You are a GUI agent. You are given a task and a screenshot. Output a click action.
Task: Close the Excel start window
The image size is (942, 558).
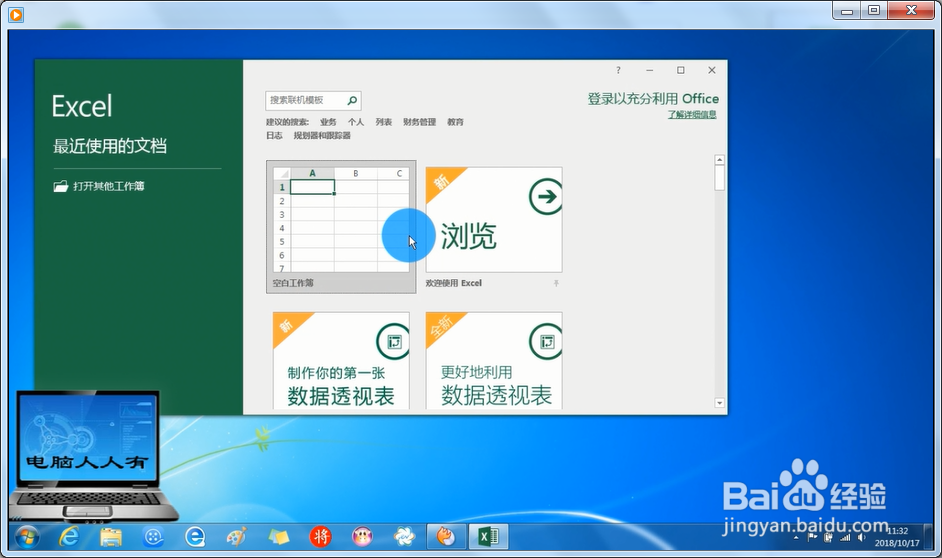[x=712, y=70]
